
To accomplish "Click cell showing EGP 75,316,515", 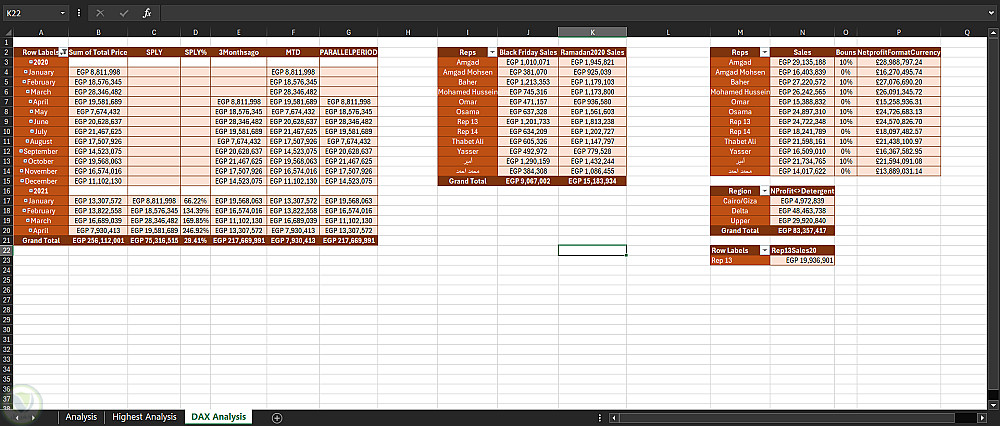I will click(154, 240).
